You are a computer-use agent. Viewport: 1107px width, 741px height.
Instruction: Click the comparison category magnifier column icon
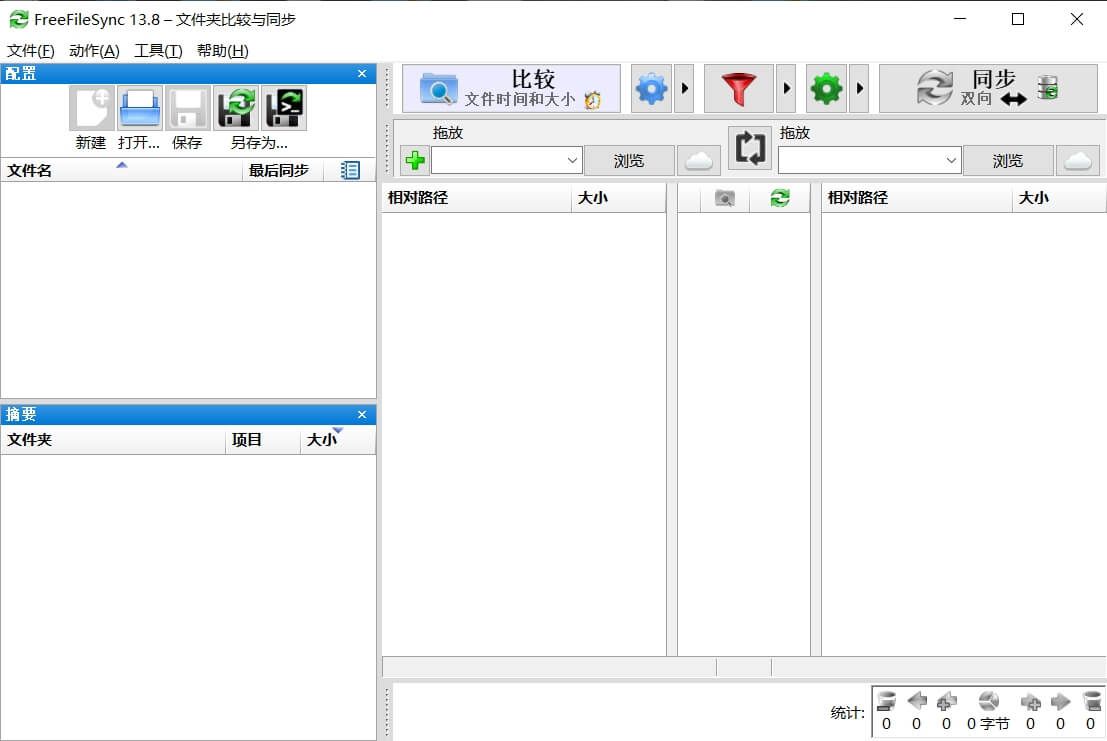pos(724,198)
